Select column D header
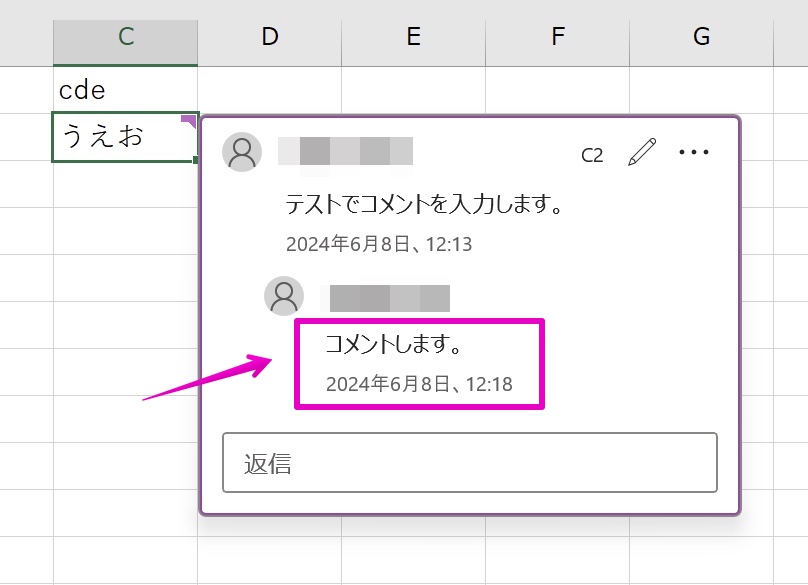 (270, 43)
